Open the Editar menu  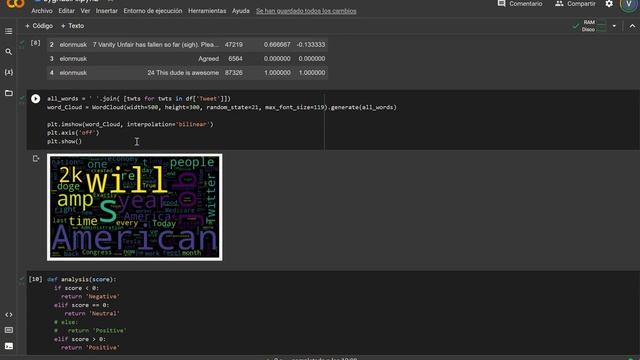pos(67,11)
